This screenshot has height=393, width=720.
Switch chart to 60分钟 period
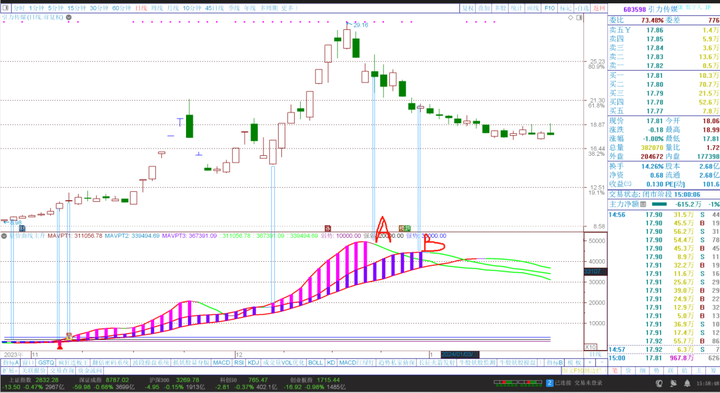(121, 8)
